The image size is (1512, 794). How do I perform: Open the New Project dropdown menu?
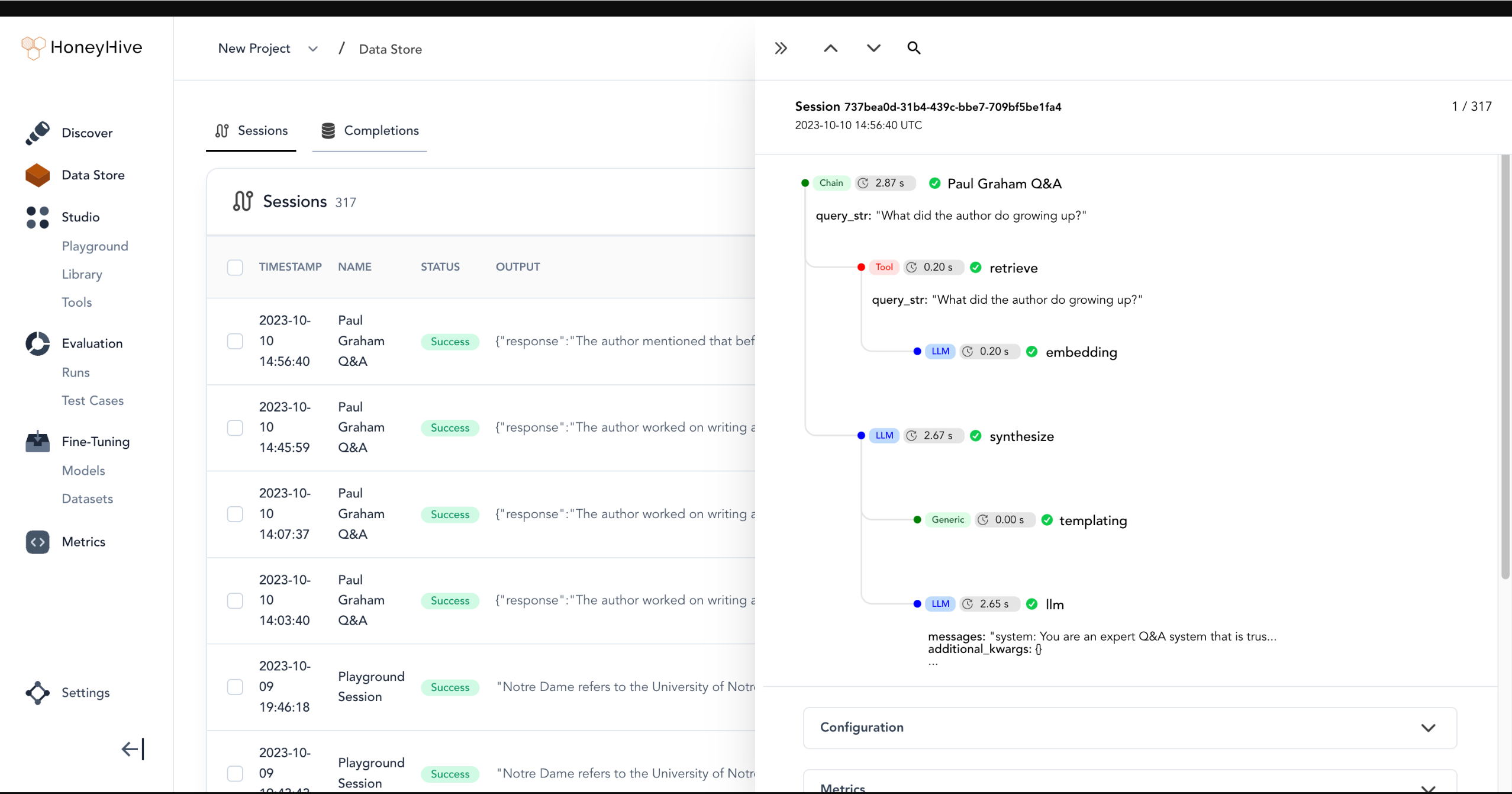(x=311, y=49)
